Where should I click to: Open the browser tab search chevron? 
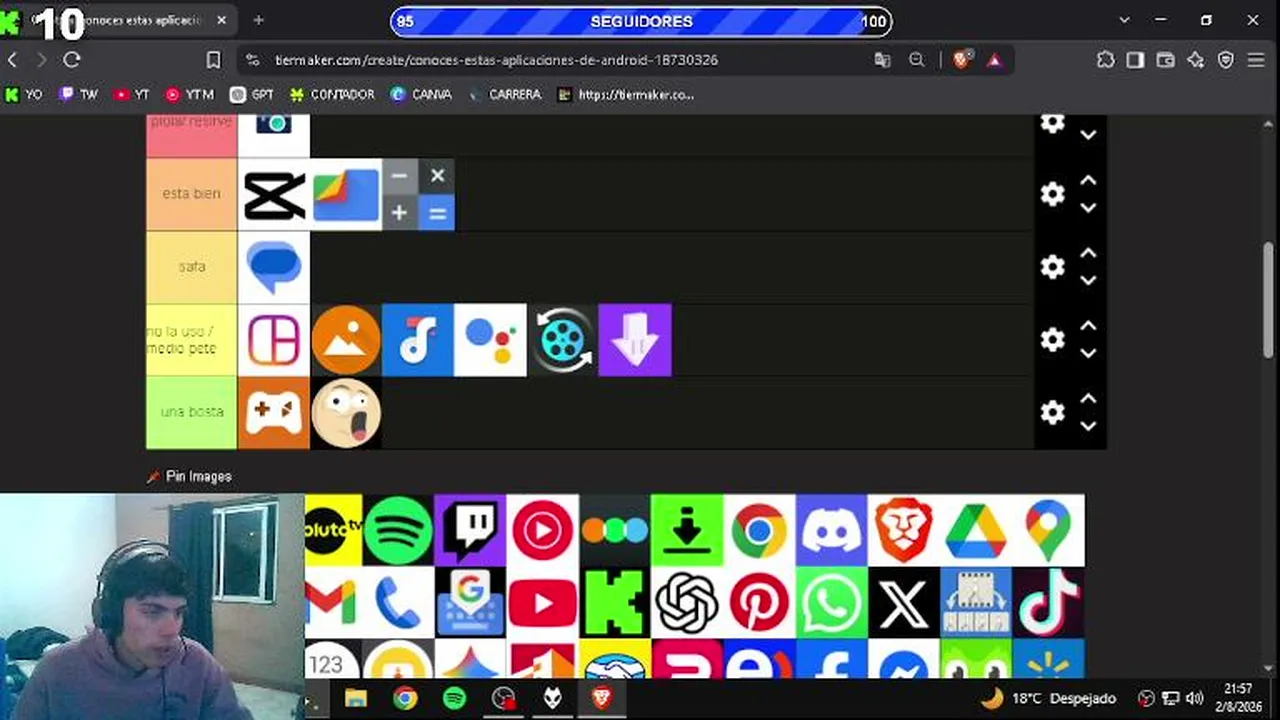pyautogui.click(x=1125, y=20)
